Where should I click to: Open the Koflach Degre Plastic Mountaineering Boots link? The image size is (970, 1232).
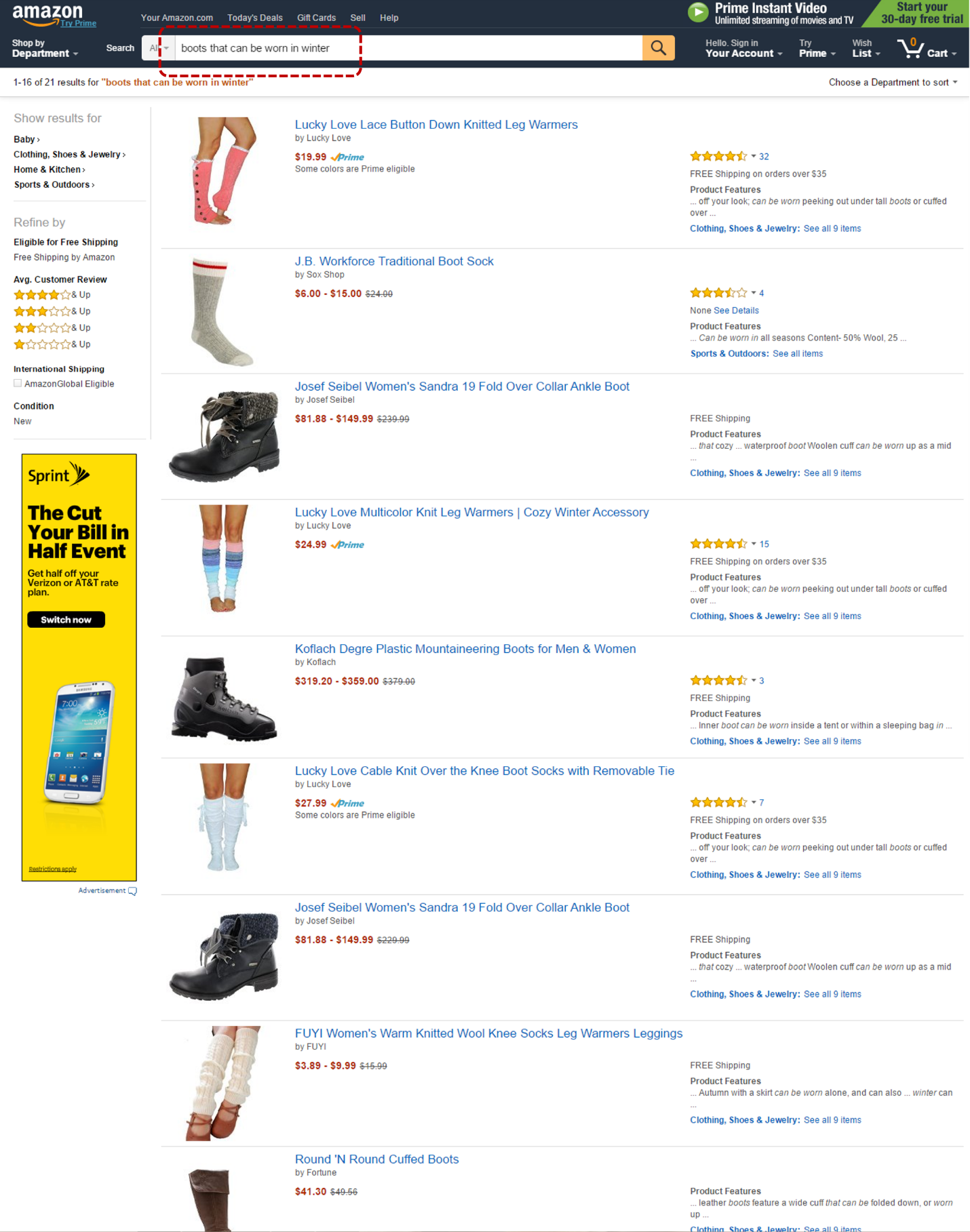pyautogui.click(x=465, y=649)
